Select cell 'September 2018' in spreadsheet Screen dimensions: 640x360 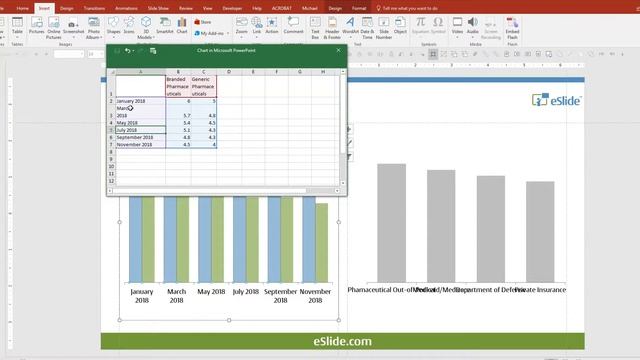click(140, 138)
